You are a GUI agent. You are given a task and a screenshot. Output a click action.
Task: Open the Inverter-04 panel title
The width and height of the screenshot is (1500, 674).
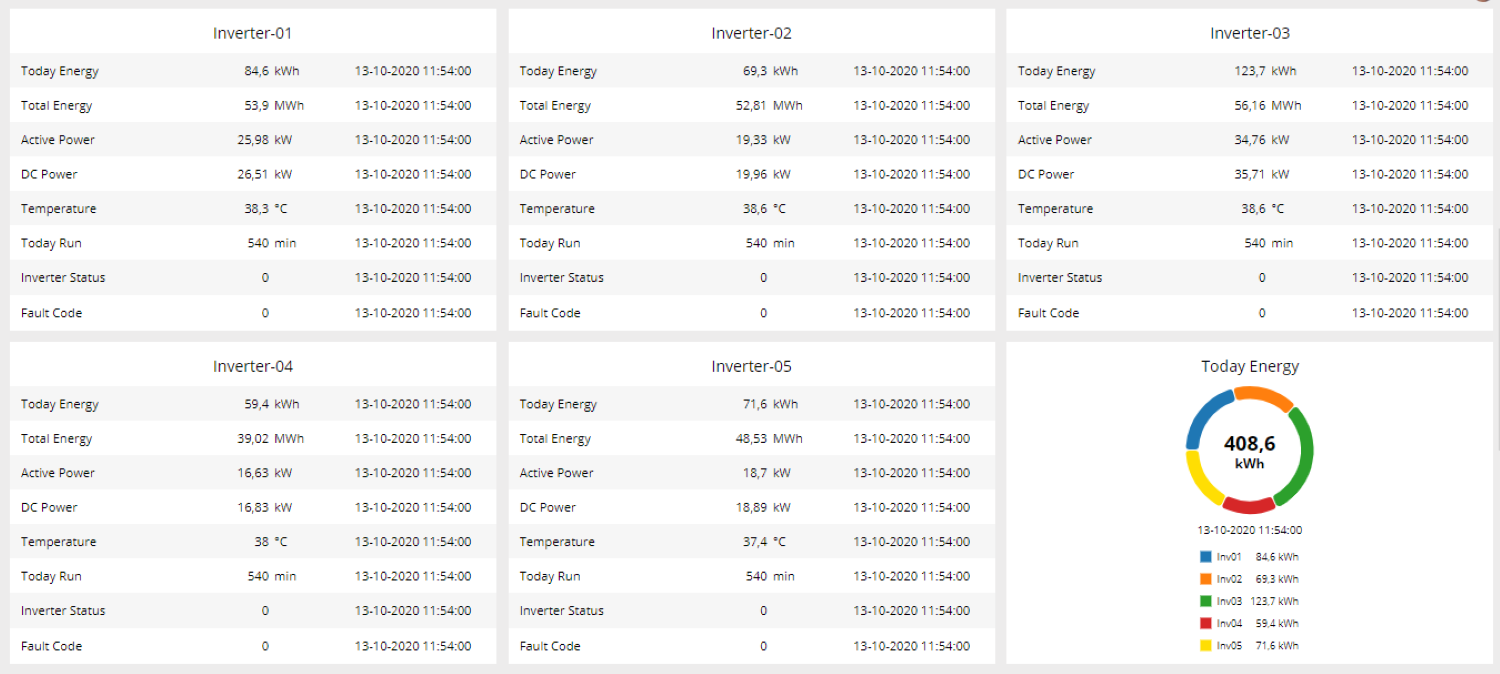253,366
